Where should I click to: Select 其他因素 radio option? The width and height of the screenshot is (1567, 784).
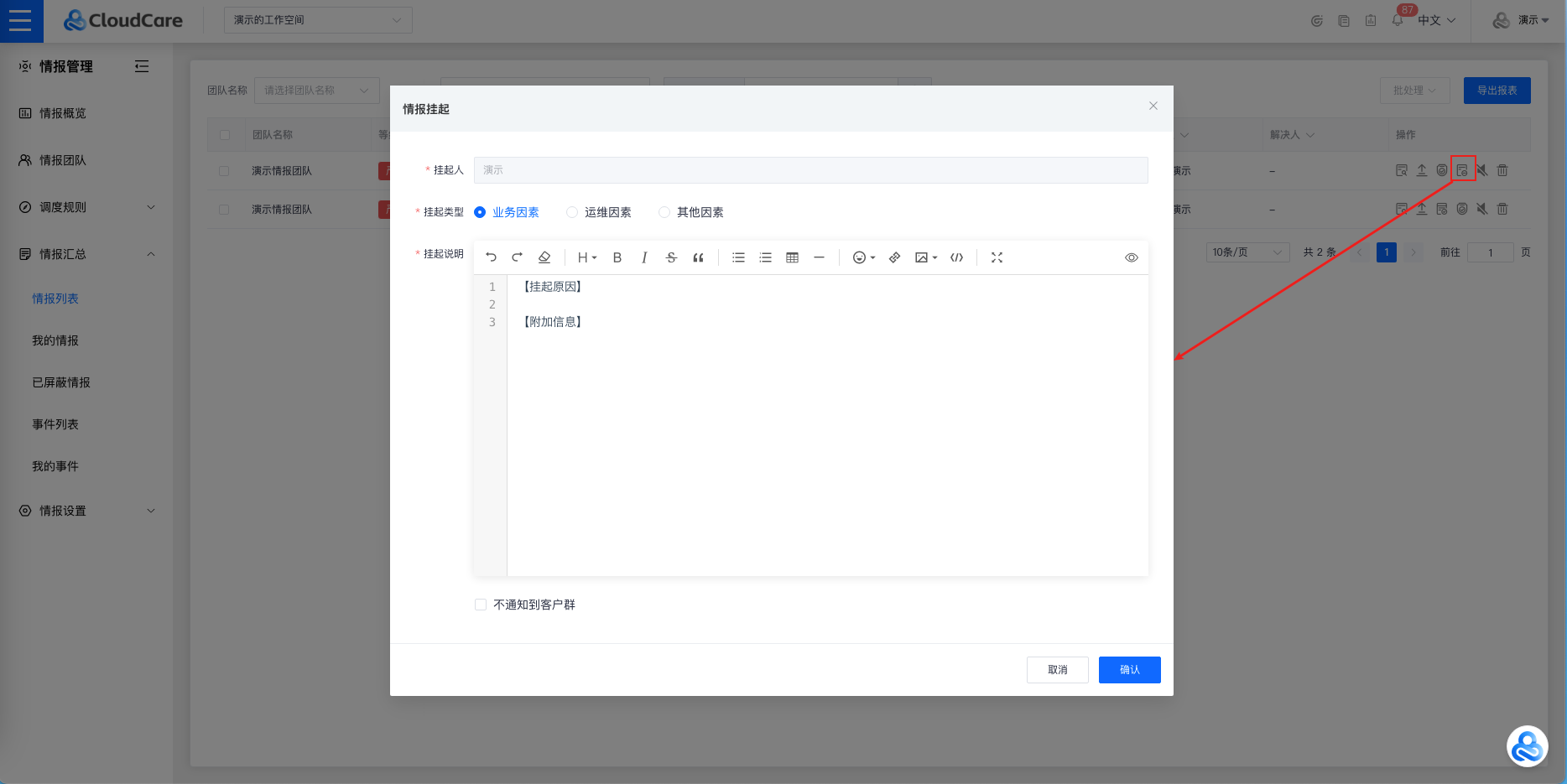[x=664, y=212]
